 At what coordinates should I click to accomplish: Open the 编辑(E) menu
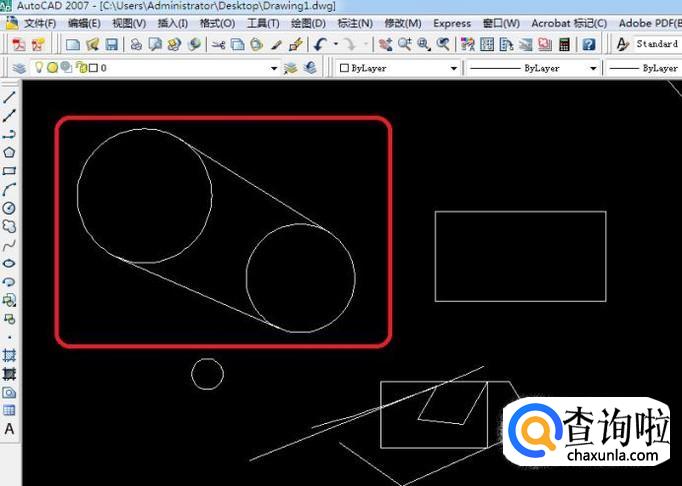coord(84,23)
